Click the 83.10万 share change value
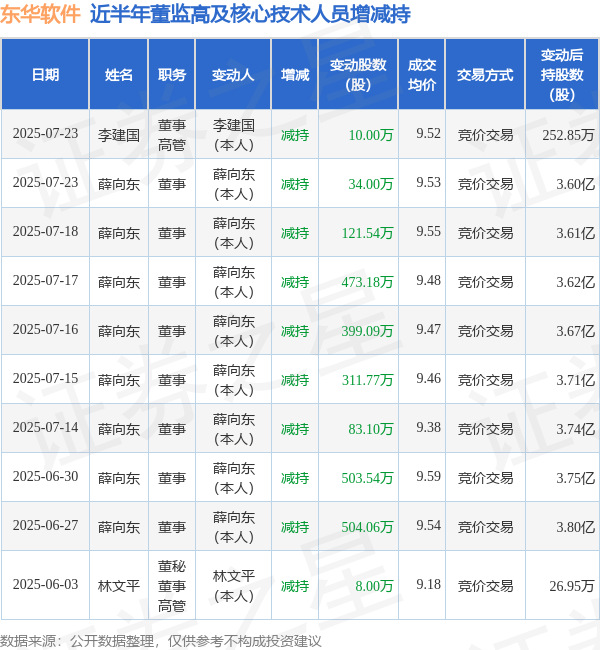The image size is (600, 650). [371, 429]
